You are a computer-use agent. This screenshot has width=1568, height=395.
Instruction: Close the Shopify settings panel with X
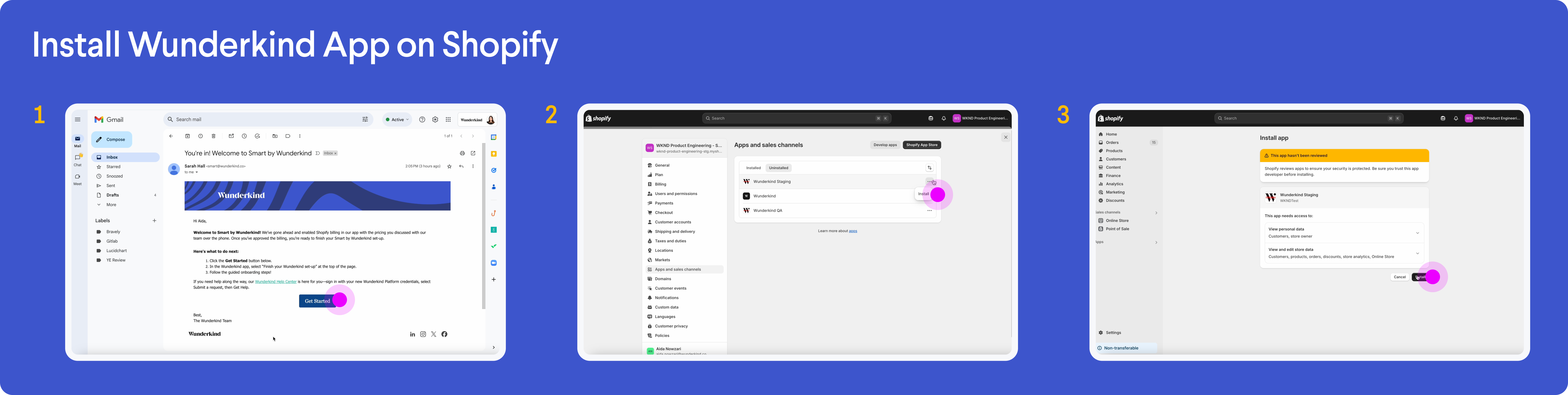coord(1006,137)
